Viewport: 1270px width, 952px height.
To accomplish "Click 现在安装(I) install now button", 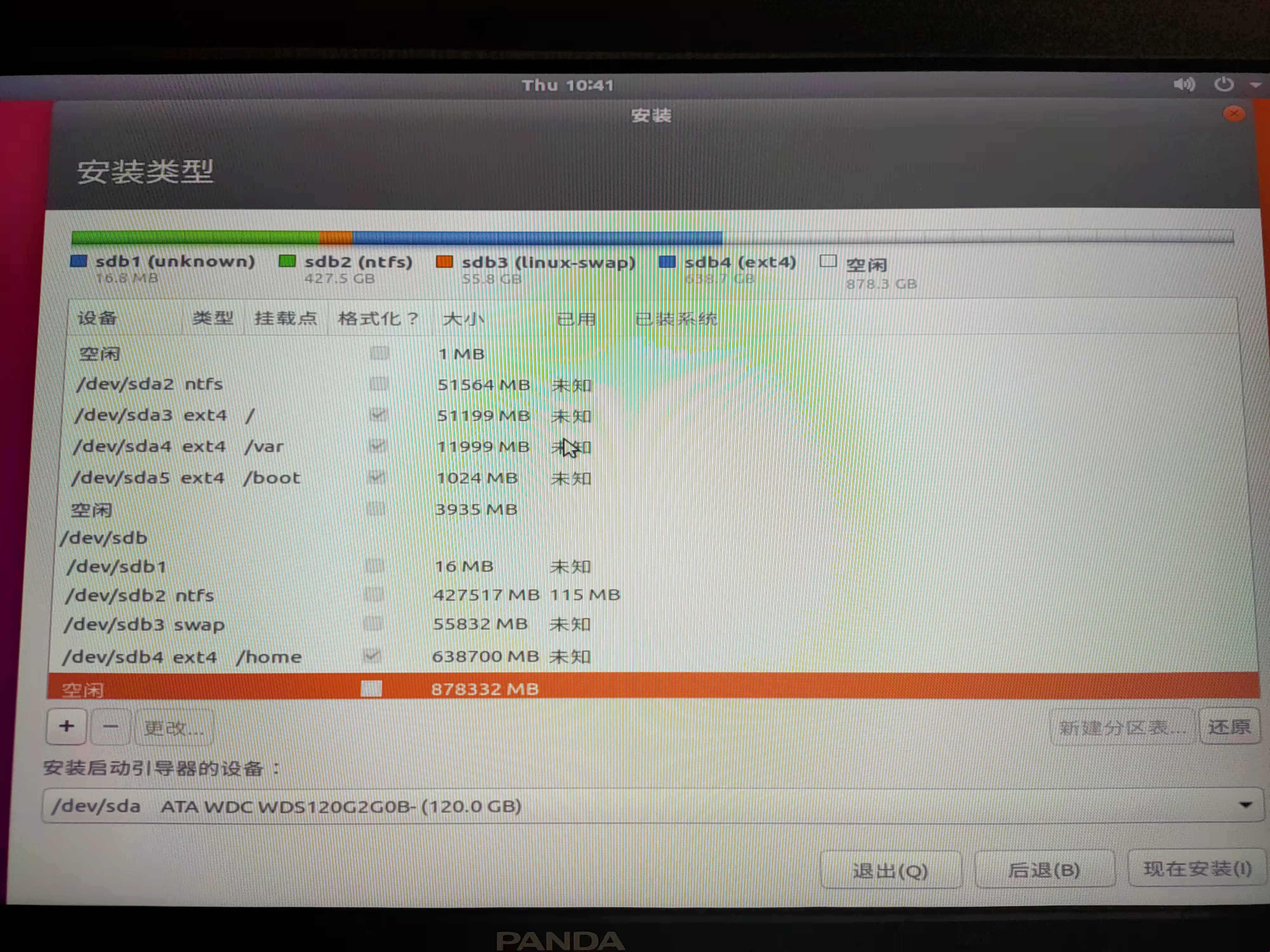I will coord(1197,869).
